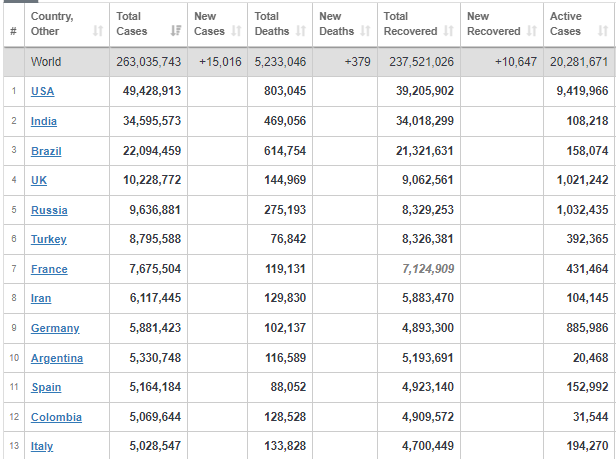
Task: Open the Germany country link
Action: [55, 328]
